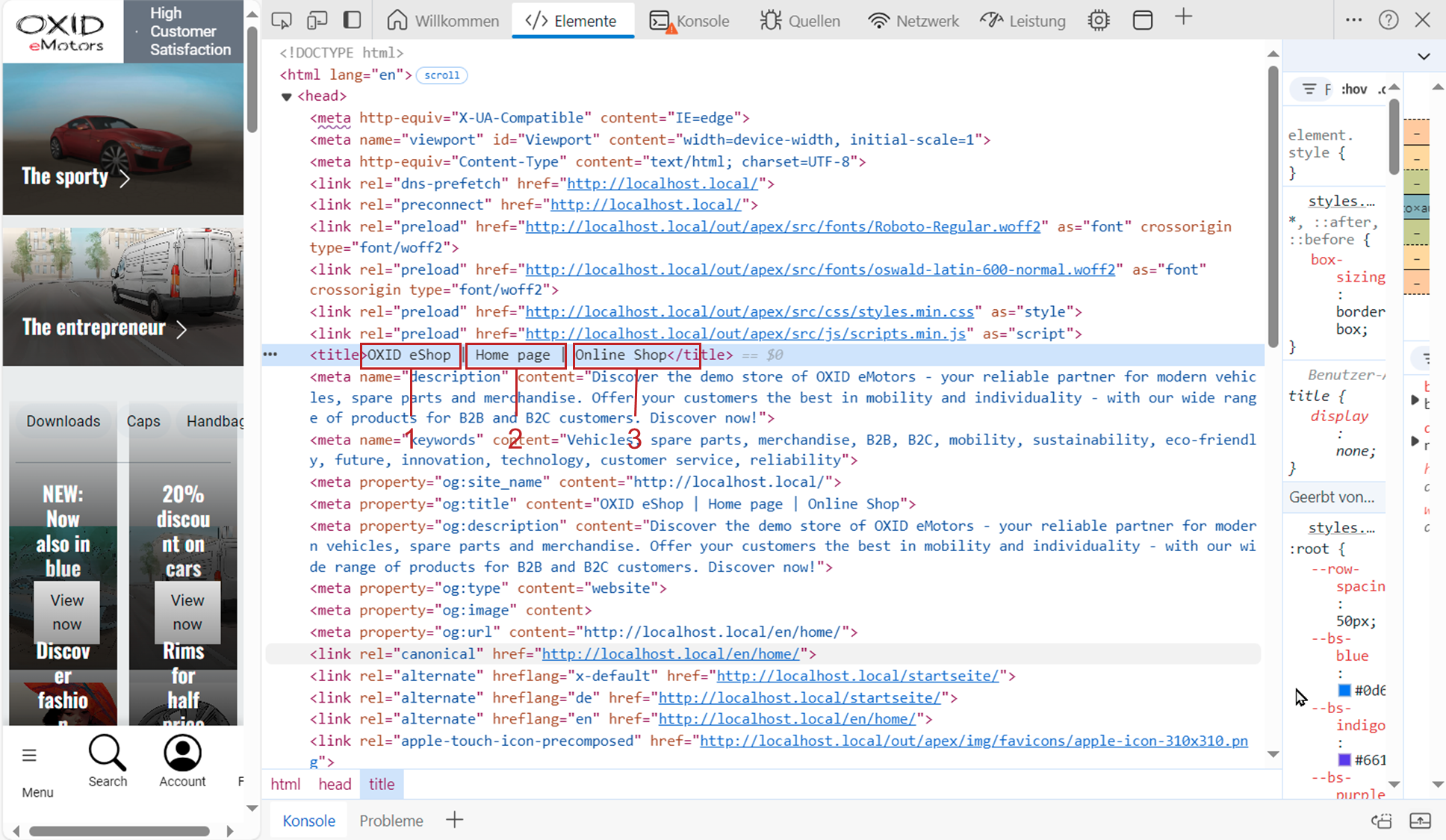Open the canonical localhost.local/en/home/ link
Viewport: 1446px width, 840px height.
click(670, 654)
